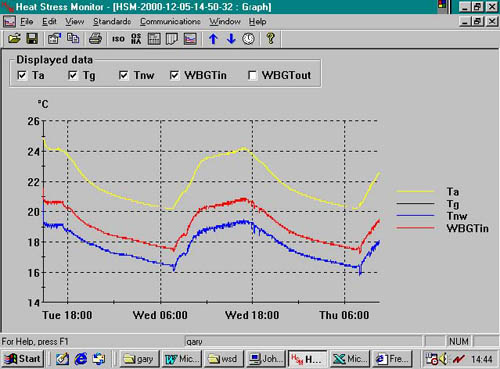Open the data table view icon
Image resolution: width=500 pixels, height=369 pixels.
point(154,39)
